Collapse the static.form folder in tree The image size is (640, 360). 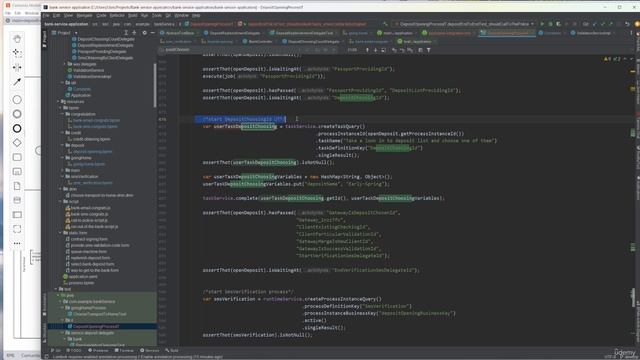[x=60, y=233]
